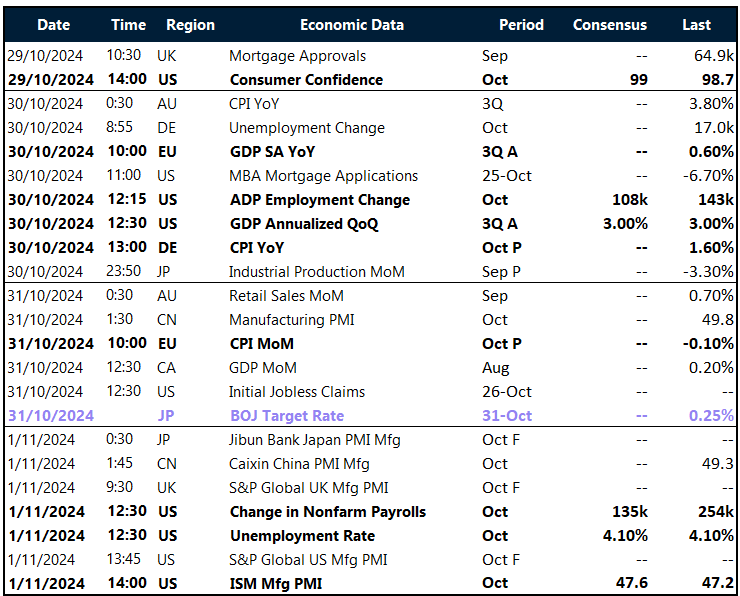Click the Consensus column header
Screen dimensions: 740x596
609,25
